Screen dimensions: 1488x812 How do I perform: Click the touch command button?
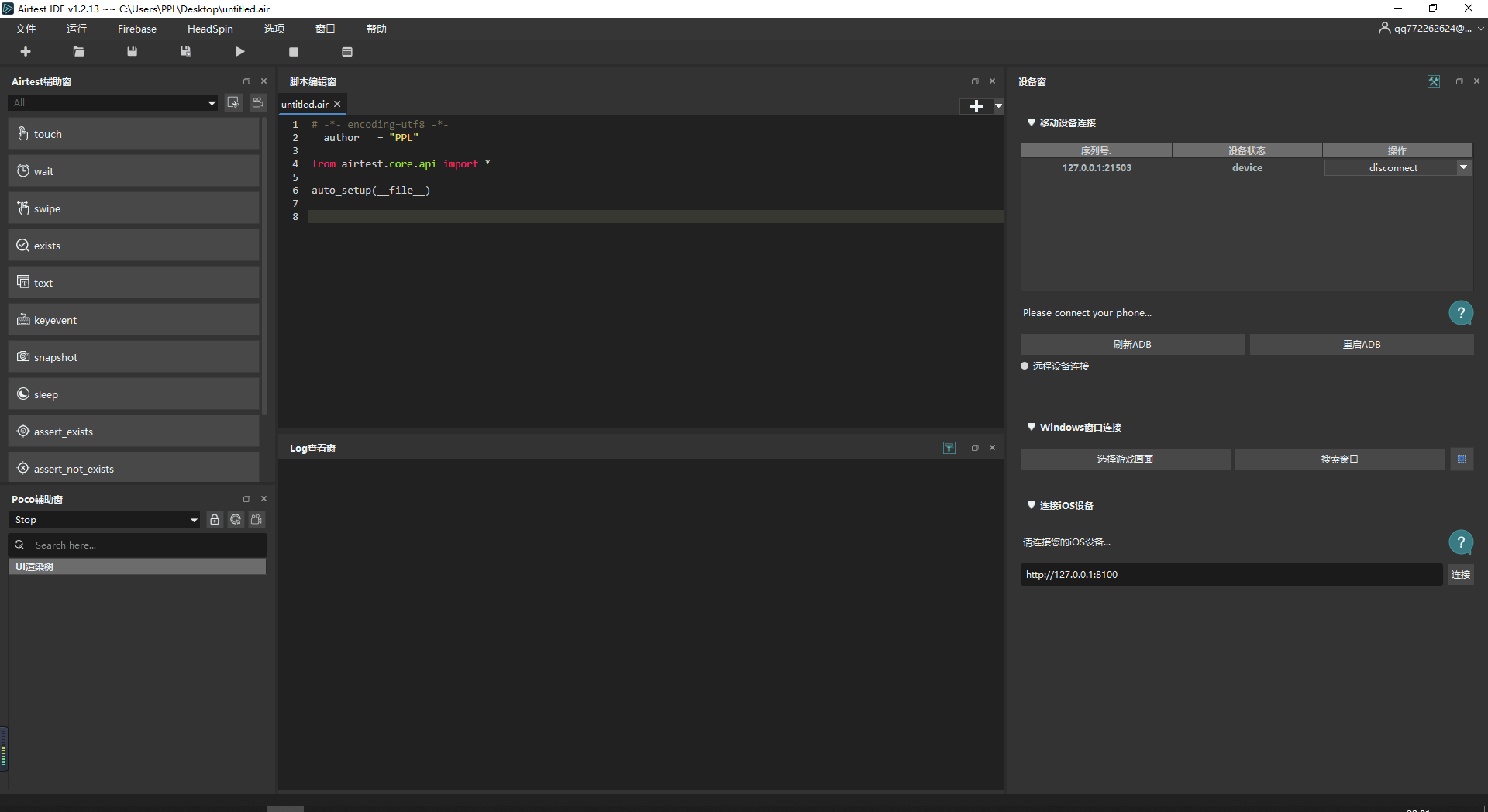[133, 134]
